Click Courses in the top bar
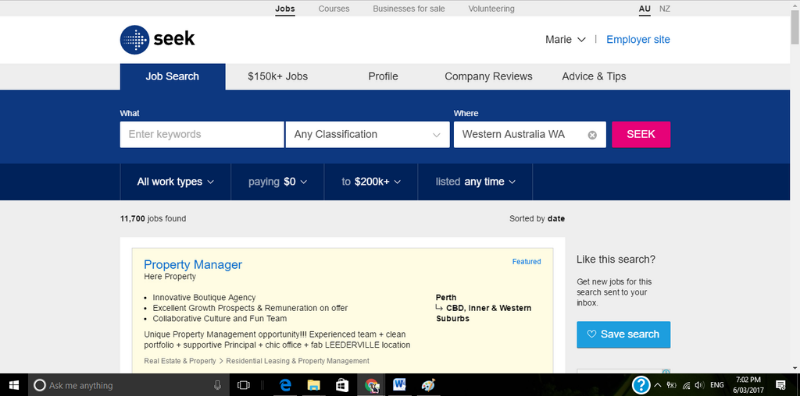Viewport: 800px width, 396px height. (x=334, y=9)
